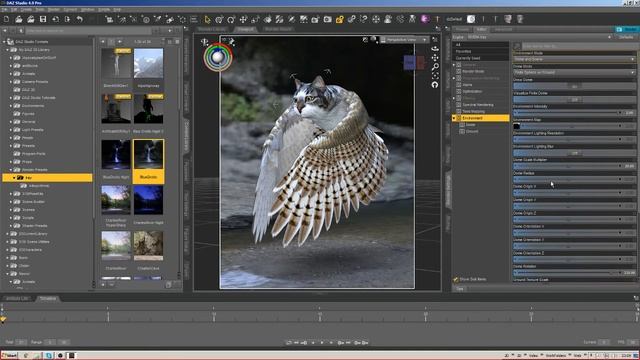Viewport: 640px width, 360px height.
Task: Select the yellow Node Selection arrow tool
Action: tap(207, 19)
